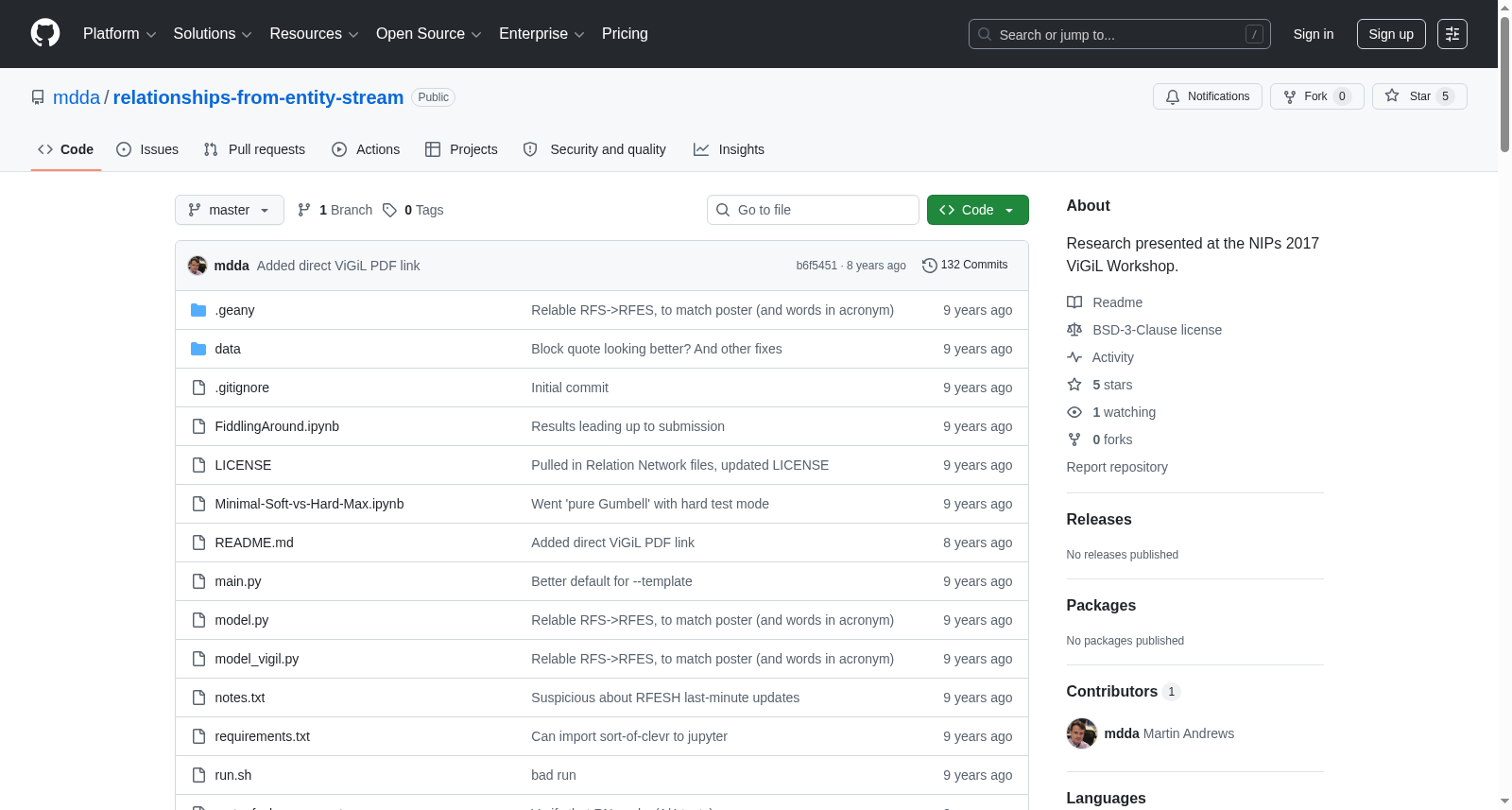The width and height of the screenshot is (1512, 810).
Task: Click the main.py file icon
Action: pyautogui.click(x=198, y=581)
